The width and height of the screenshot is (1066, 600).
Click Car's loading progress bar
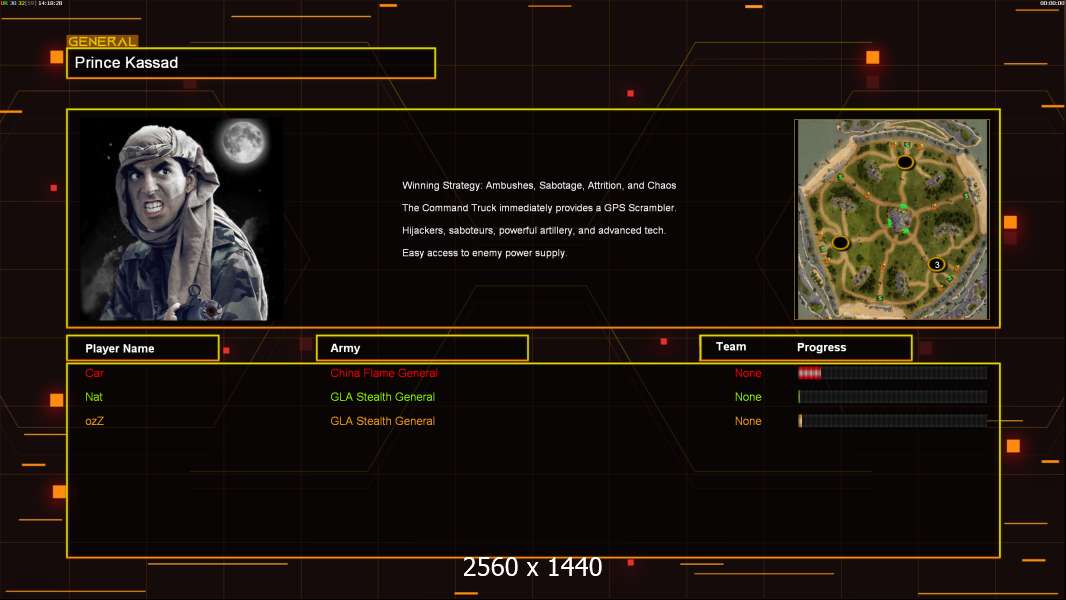click(893, 372)
